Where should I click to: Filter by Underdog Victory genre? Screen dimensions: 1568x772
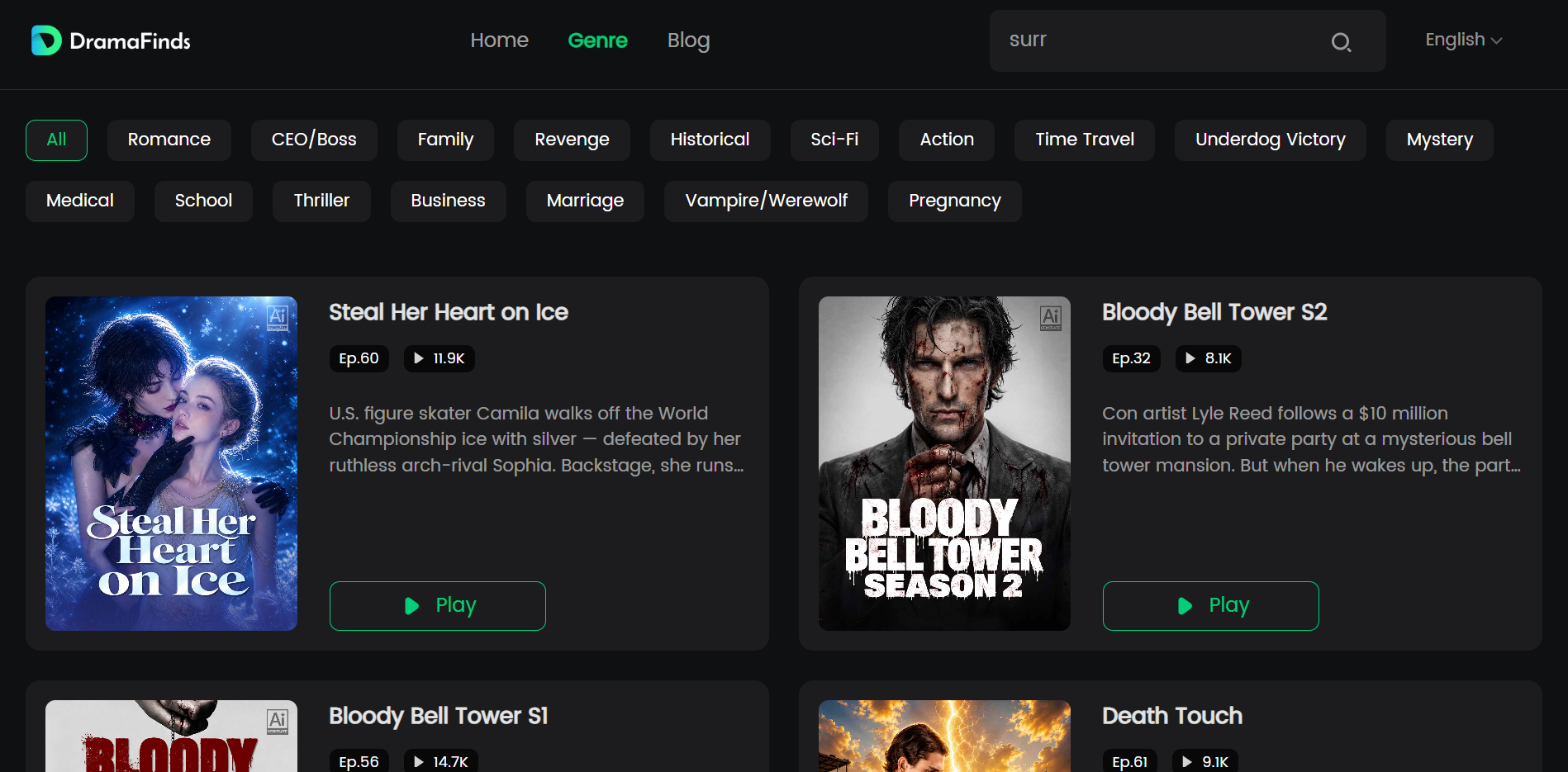[1271, 140]
